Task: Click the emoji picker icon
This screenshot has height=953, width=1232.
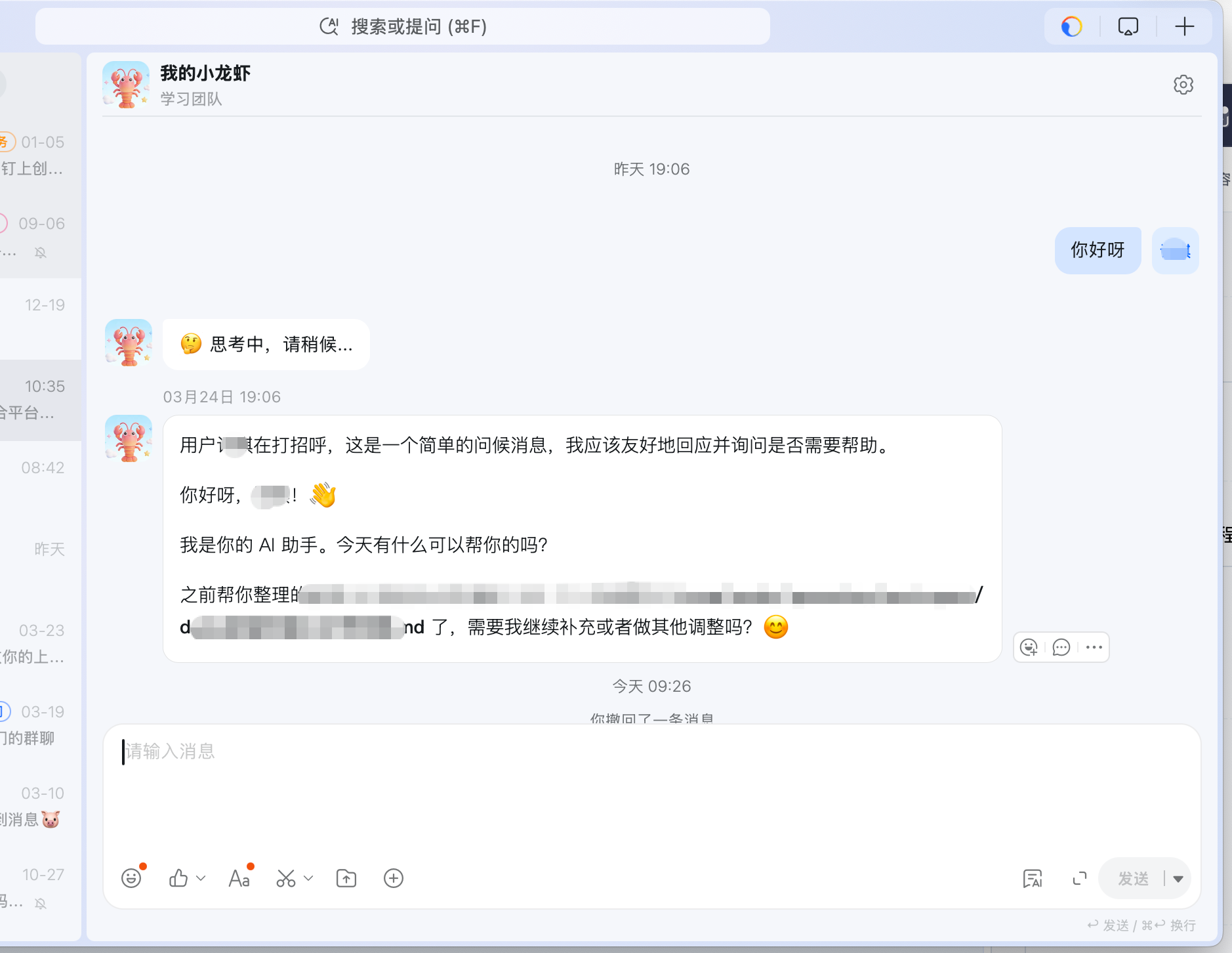Action: [131, 878]
